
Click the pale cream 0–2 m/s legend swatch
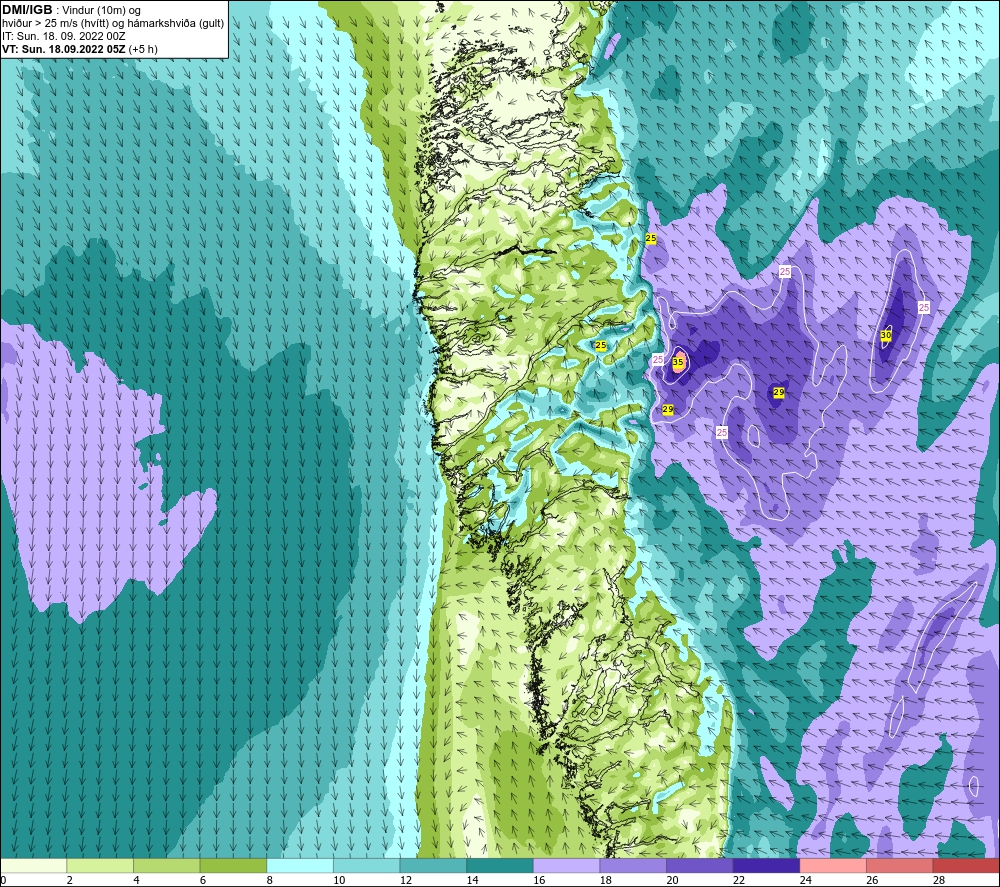33,865
